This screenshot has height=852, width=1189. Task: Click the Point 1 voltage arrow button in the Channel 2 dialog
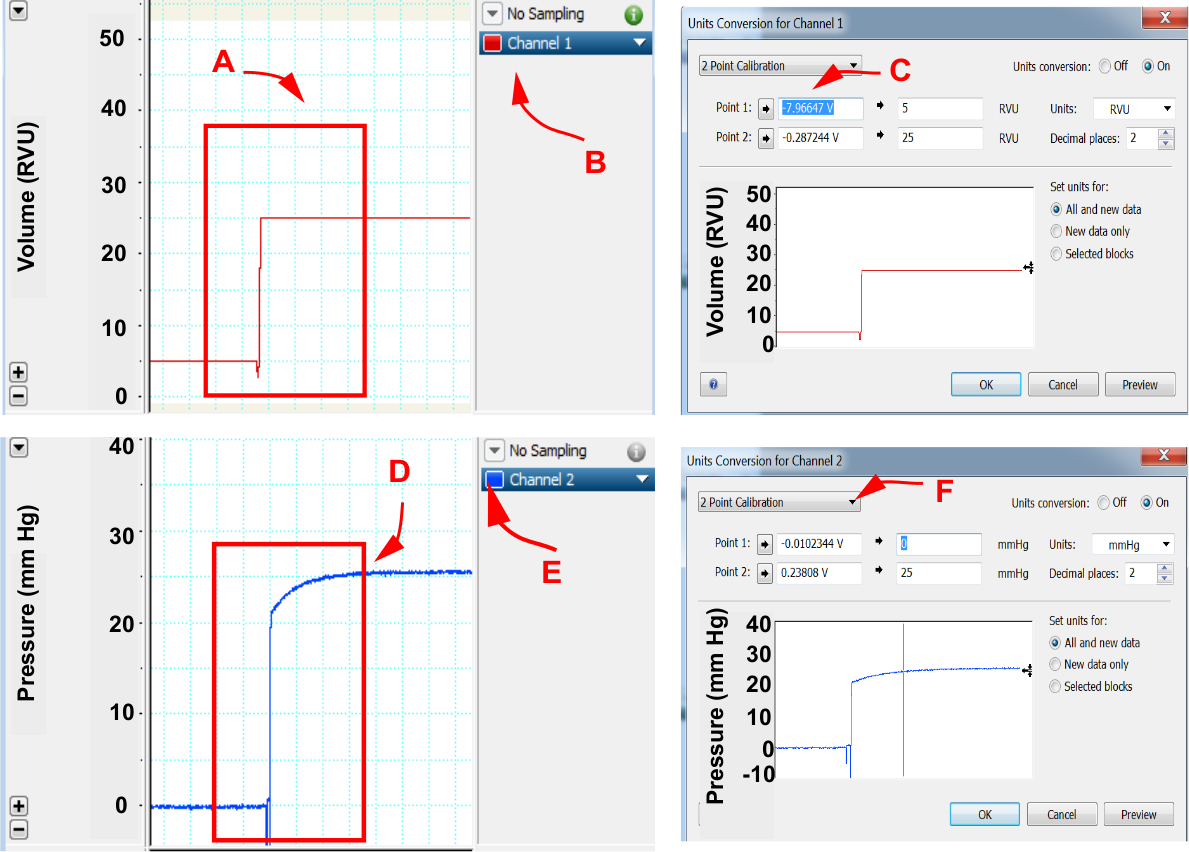point(764,543)
